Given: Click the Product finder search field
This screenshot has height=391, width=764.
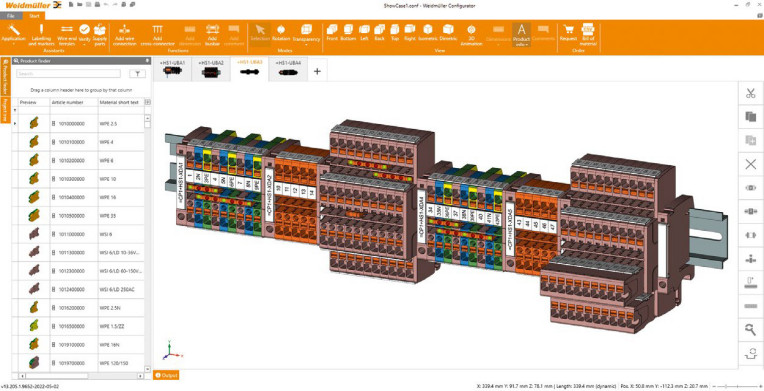Looking at the screenshot, I should click(69, 74).
